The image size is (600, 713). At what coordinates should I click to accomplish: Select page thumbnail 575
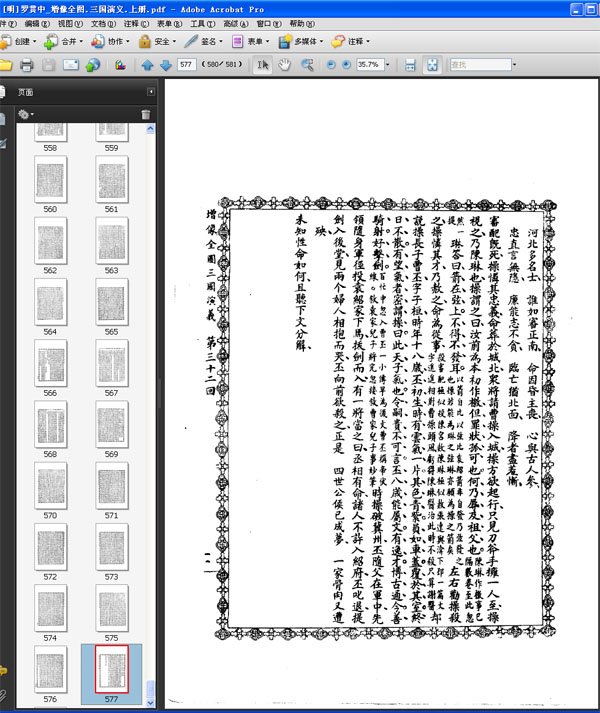click(x=111, y=608)
